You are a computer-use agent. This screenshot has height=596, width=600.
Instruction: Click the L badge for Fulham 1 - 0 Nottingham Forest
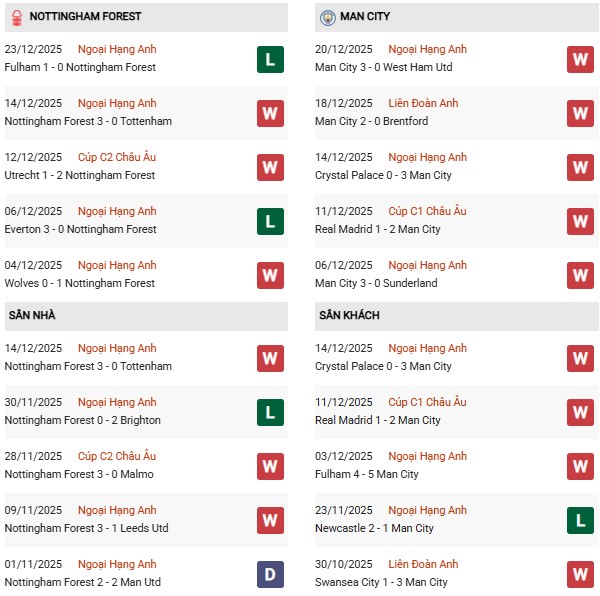270,60
